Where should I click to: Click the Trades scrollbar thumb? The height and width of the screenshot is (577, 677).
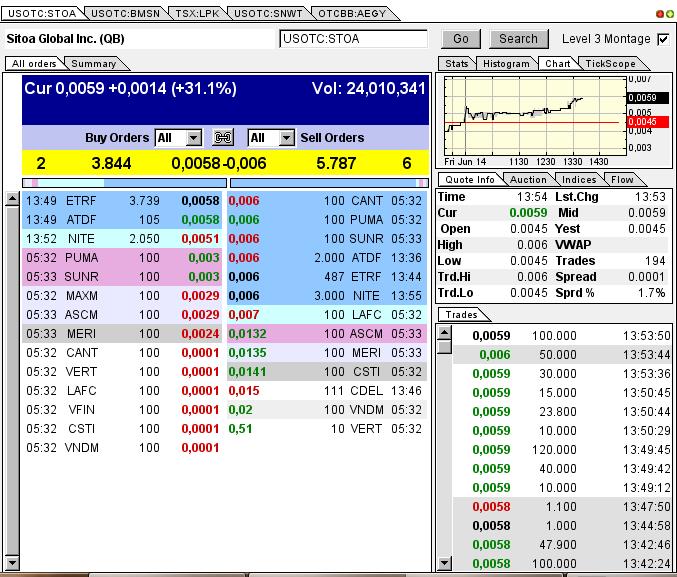click(x=445, y=346)
